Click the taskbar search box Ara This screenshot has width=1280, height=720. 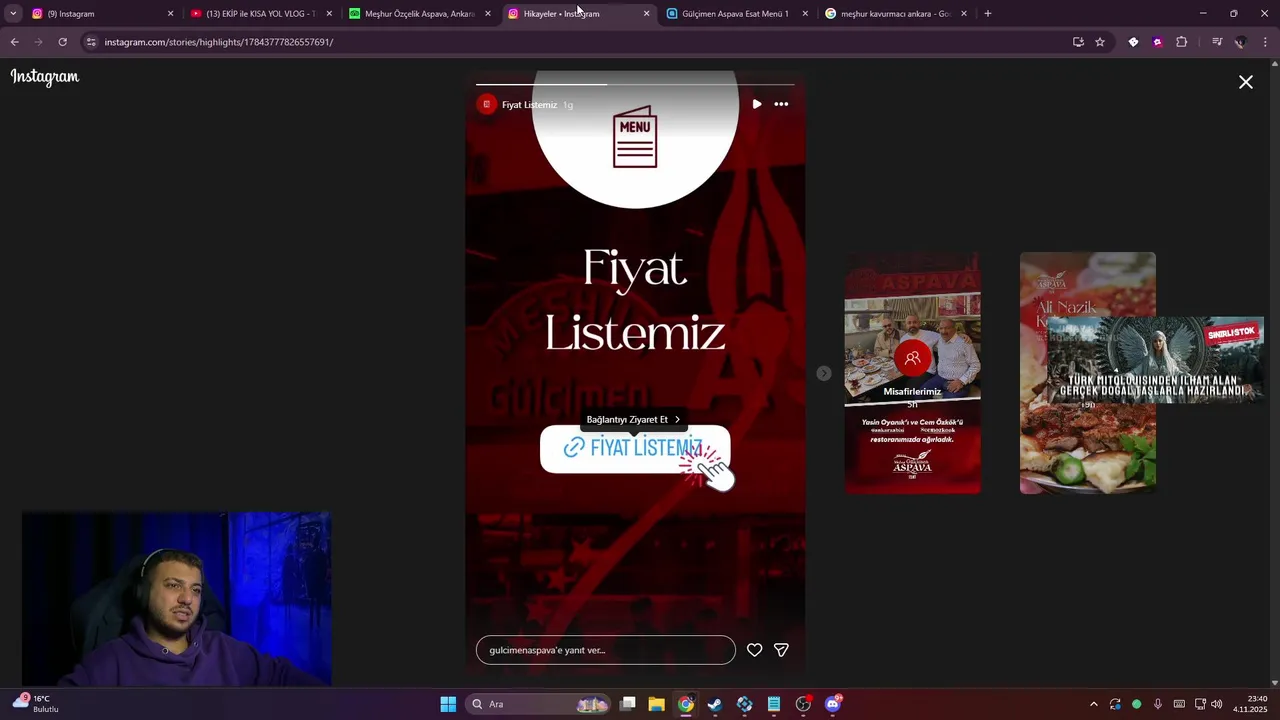click(x=540, y=704)
